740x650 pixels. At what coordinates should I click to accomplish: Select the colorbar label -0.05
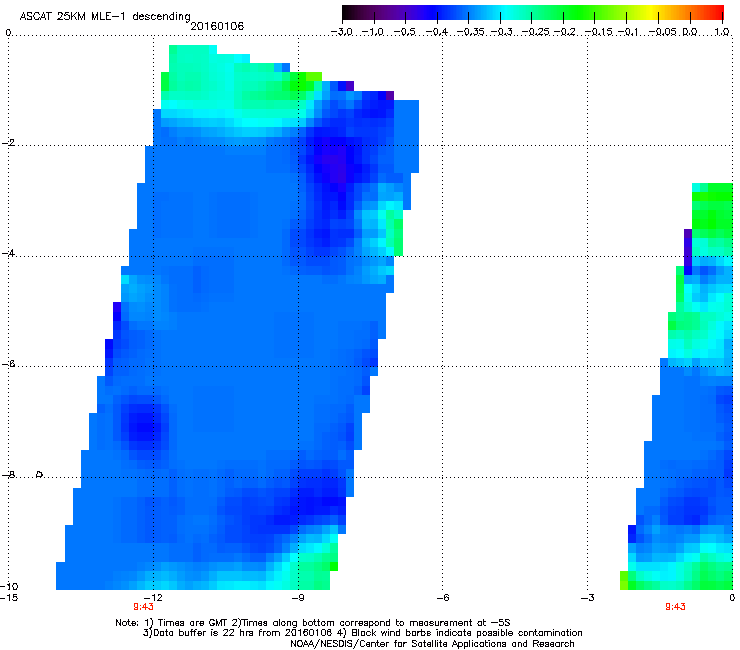(x=663, y=32)
